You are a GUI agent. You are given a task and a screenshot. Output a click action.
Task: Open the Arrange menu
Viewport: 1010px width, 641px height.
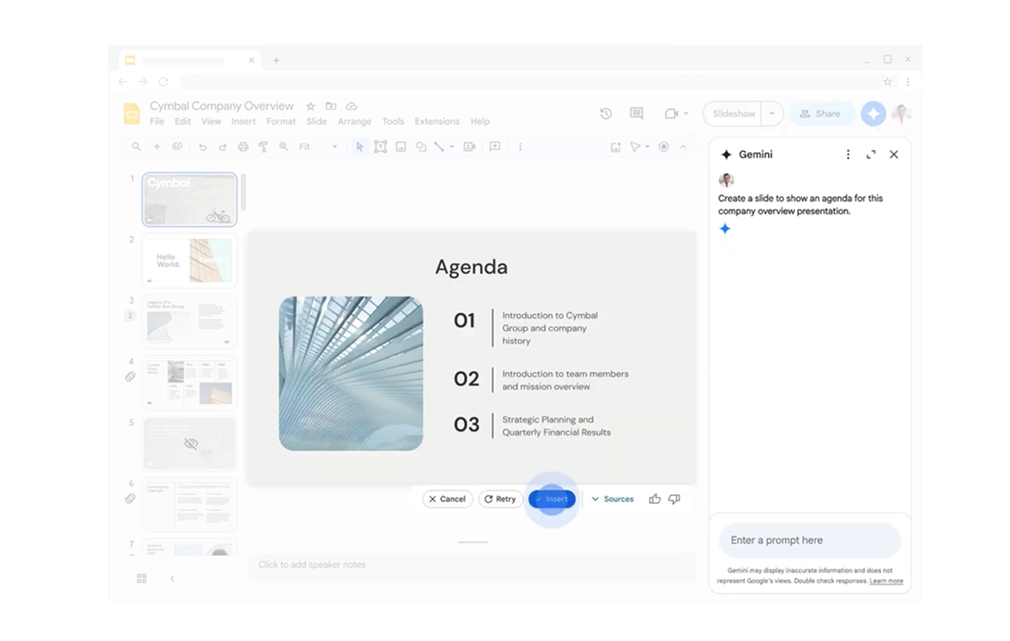(354, 122)
